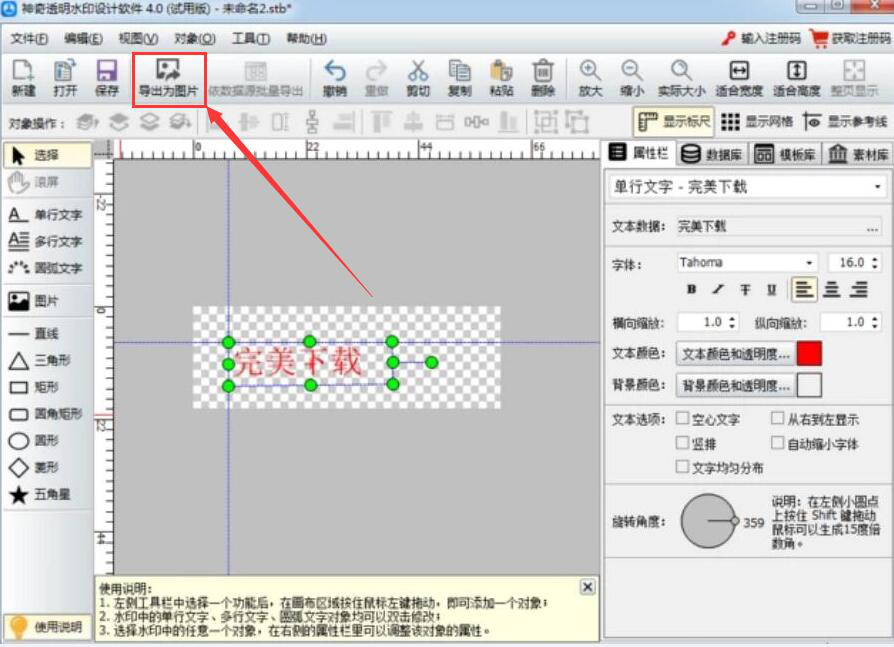Toggle italic text formatting
This screenshot has width=894, height=647.
[x=718, y=290]
